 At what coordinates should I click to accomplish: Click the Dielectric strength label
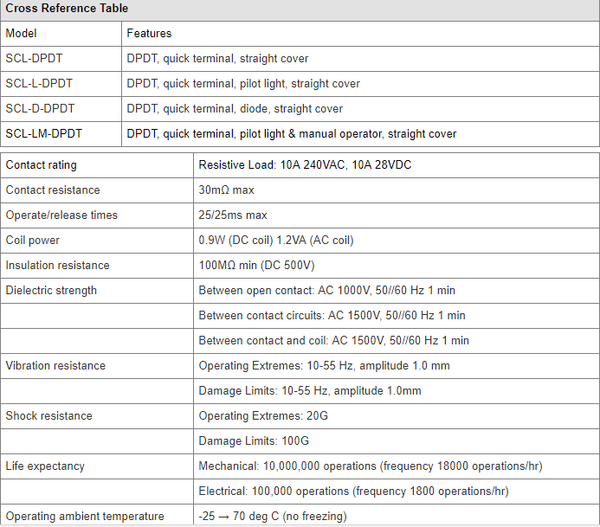click(52, 290)
